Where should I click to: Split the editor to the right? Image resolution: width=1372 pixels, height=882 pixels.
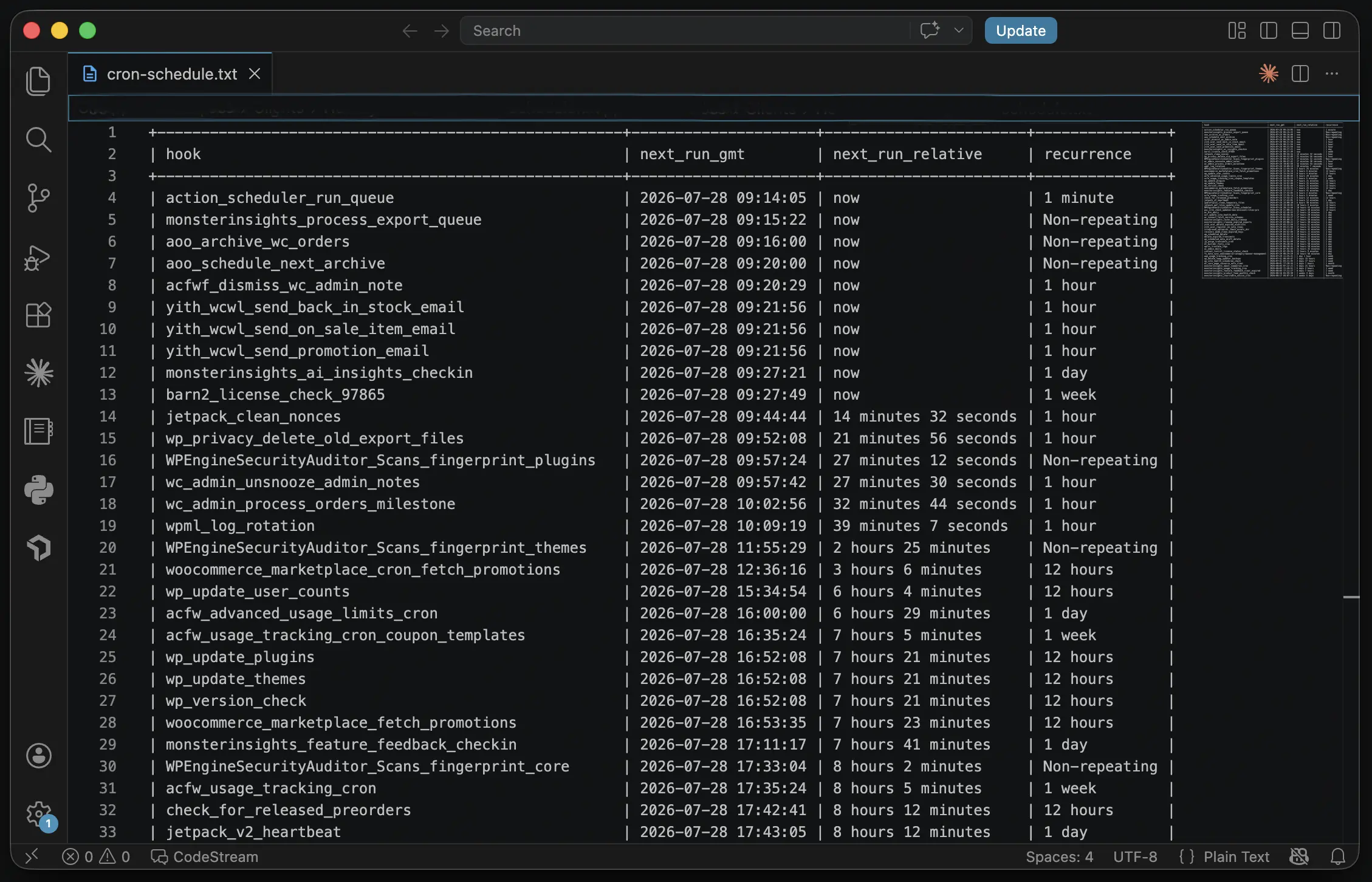tap(1300, 73)
